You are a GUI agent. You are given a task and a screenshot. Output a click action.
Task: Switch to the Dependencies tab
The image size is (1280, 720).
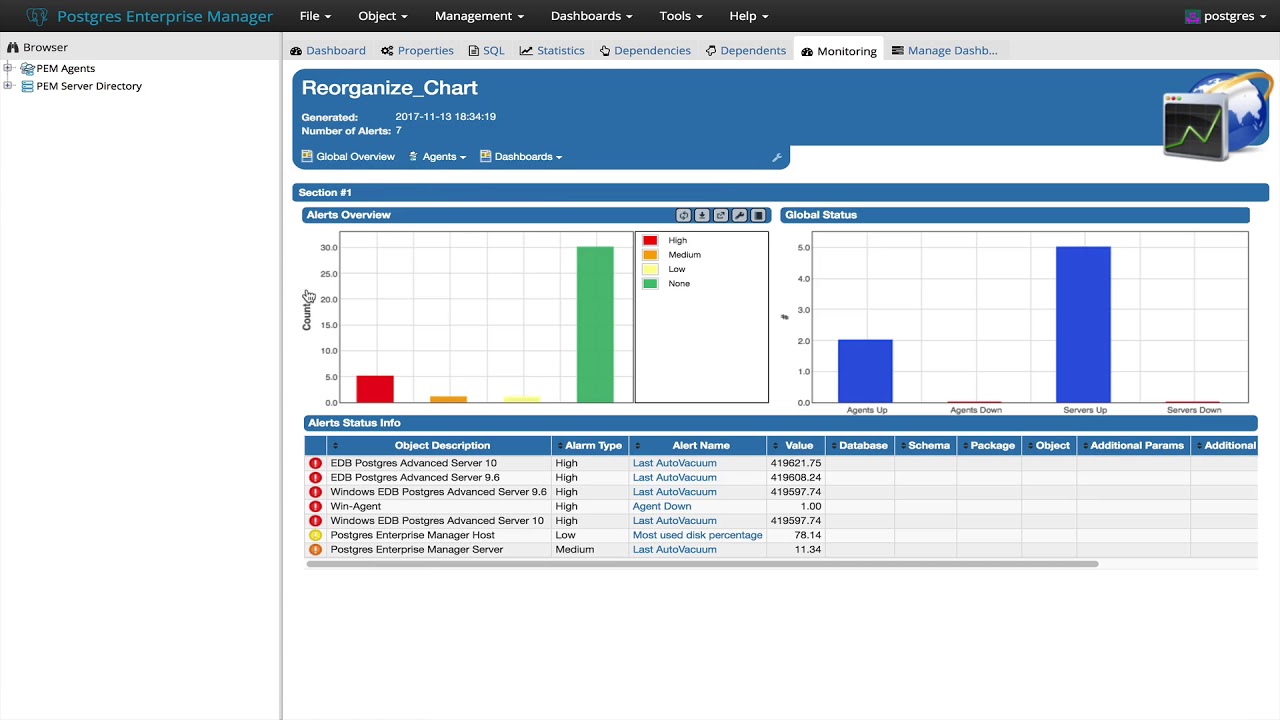(x=645, y=51)
